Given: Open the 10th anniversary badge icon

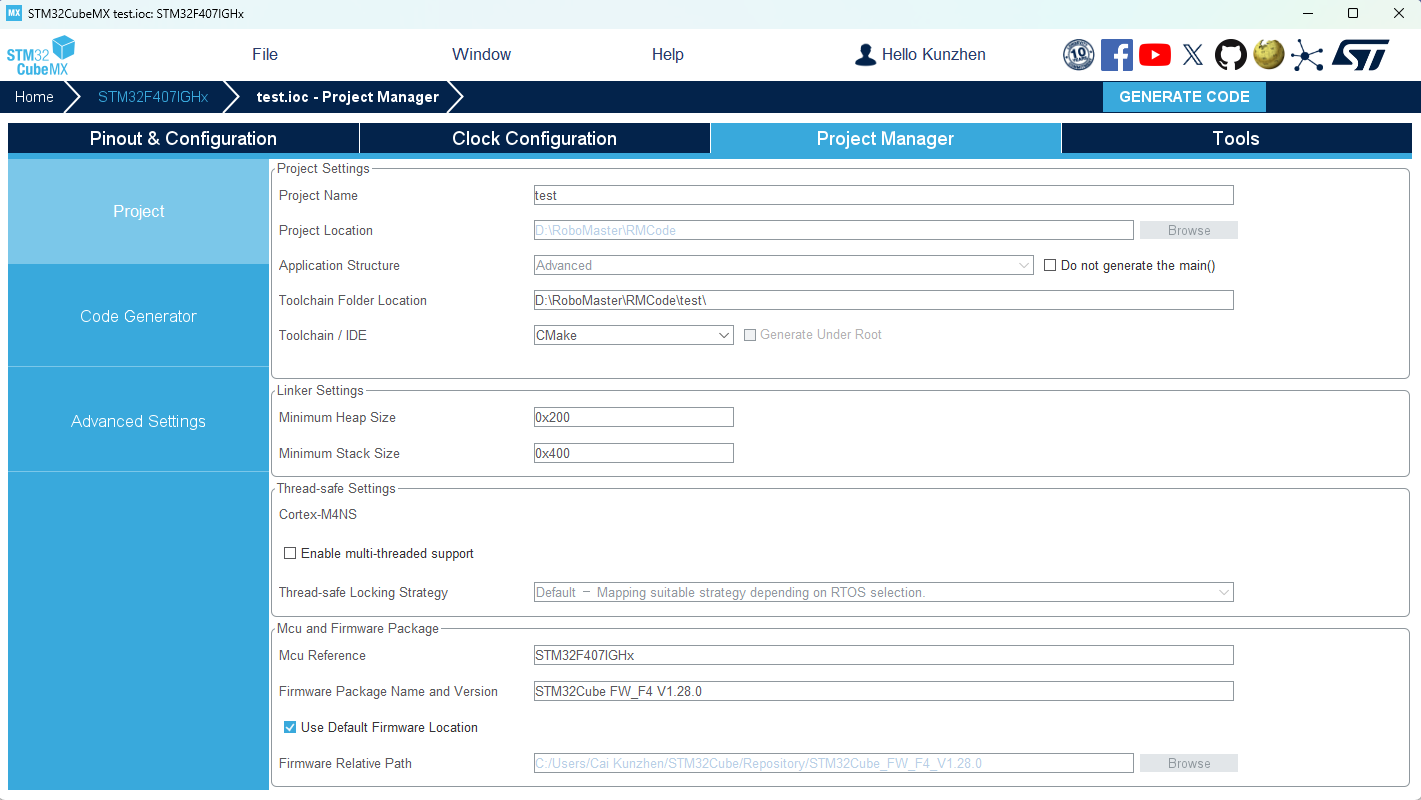Looking at the screenshot, I should point(1078,54).
